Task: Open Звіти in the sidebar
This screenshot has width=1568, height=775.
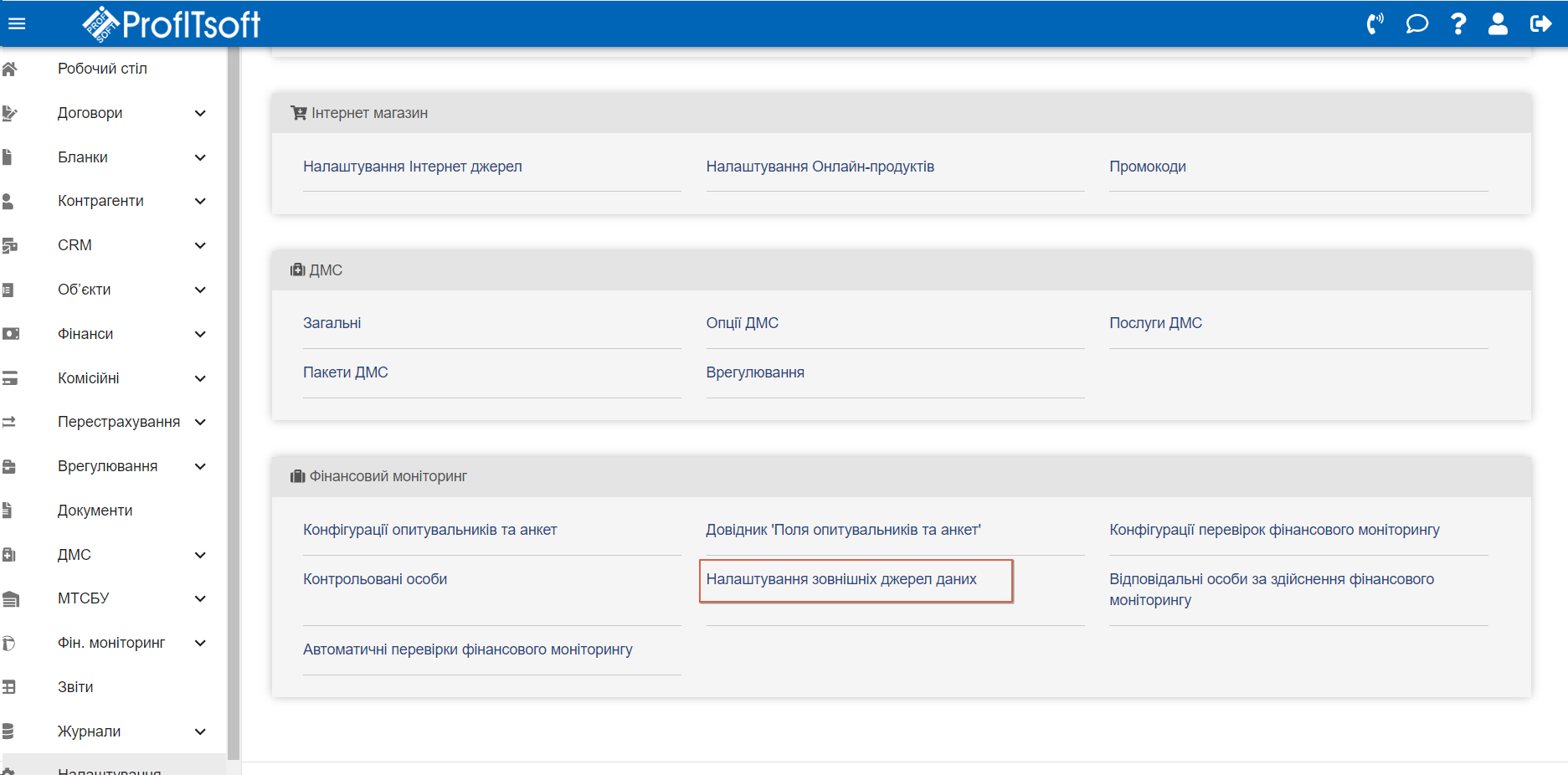Action: click(75, 687)
